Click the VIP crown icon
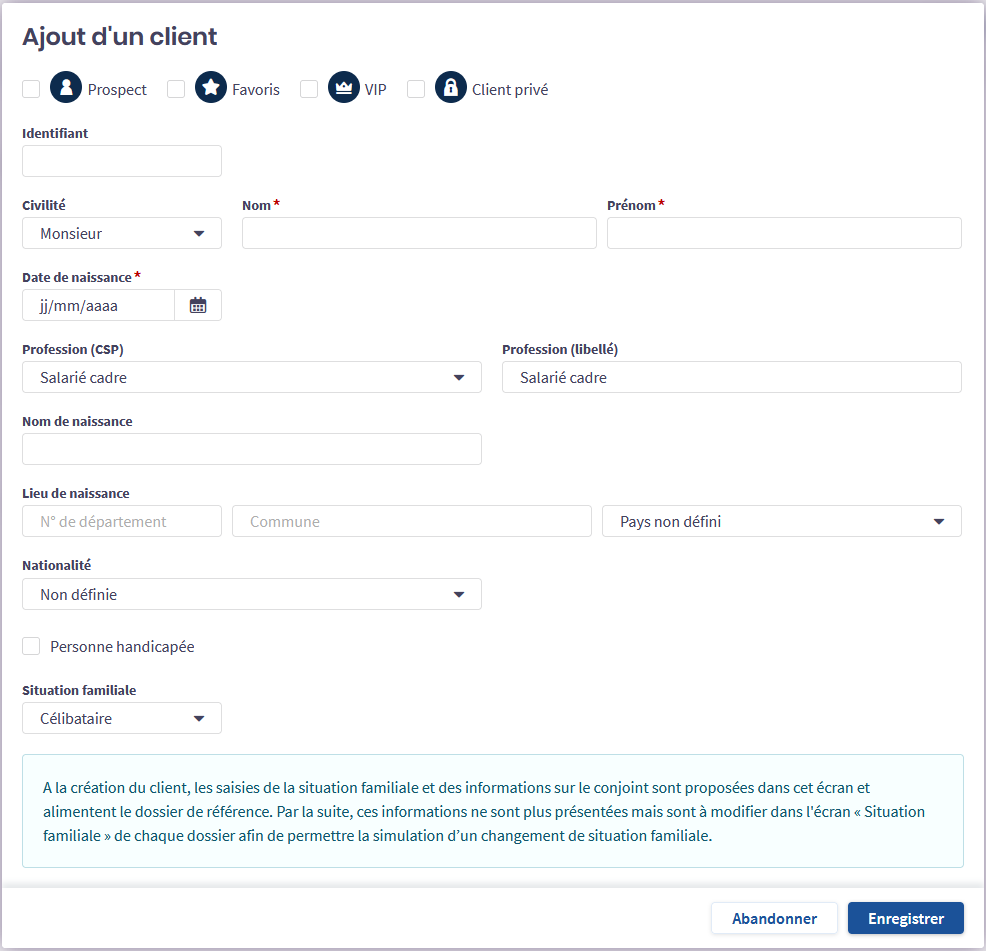The width and height of the screenshot is (986, 951). (343, 89)
